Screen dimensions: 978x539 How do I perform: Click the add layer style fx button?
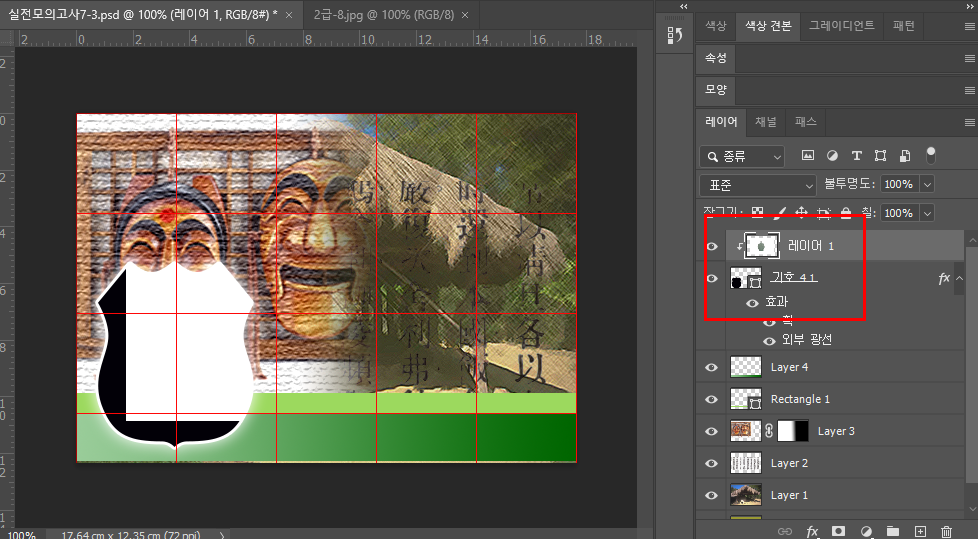(812, 531)
